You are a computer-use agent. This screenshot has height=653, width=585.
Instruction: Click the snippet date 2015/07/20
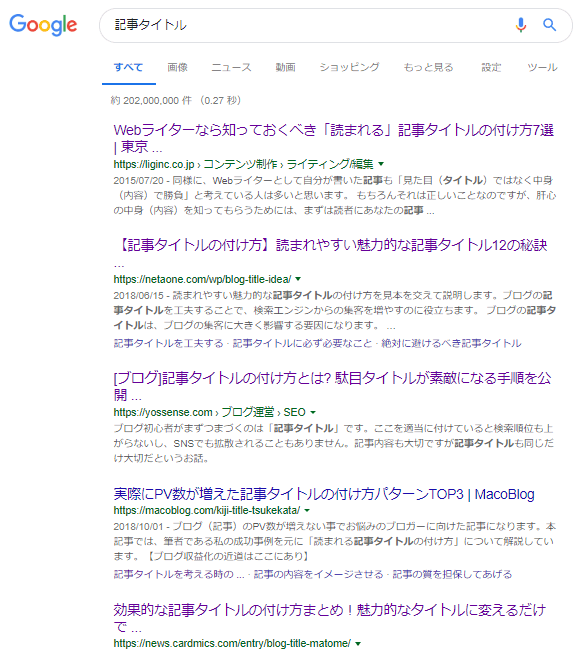tap(138, 181)
